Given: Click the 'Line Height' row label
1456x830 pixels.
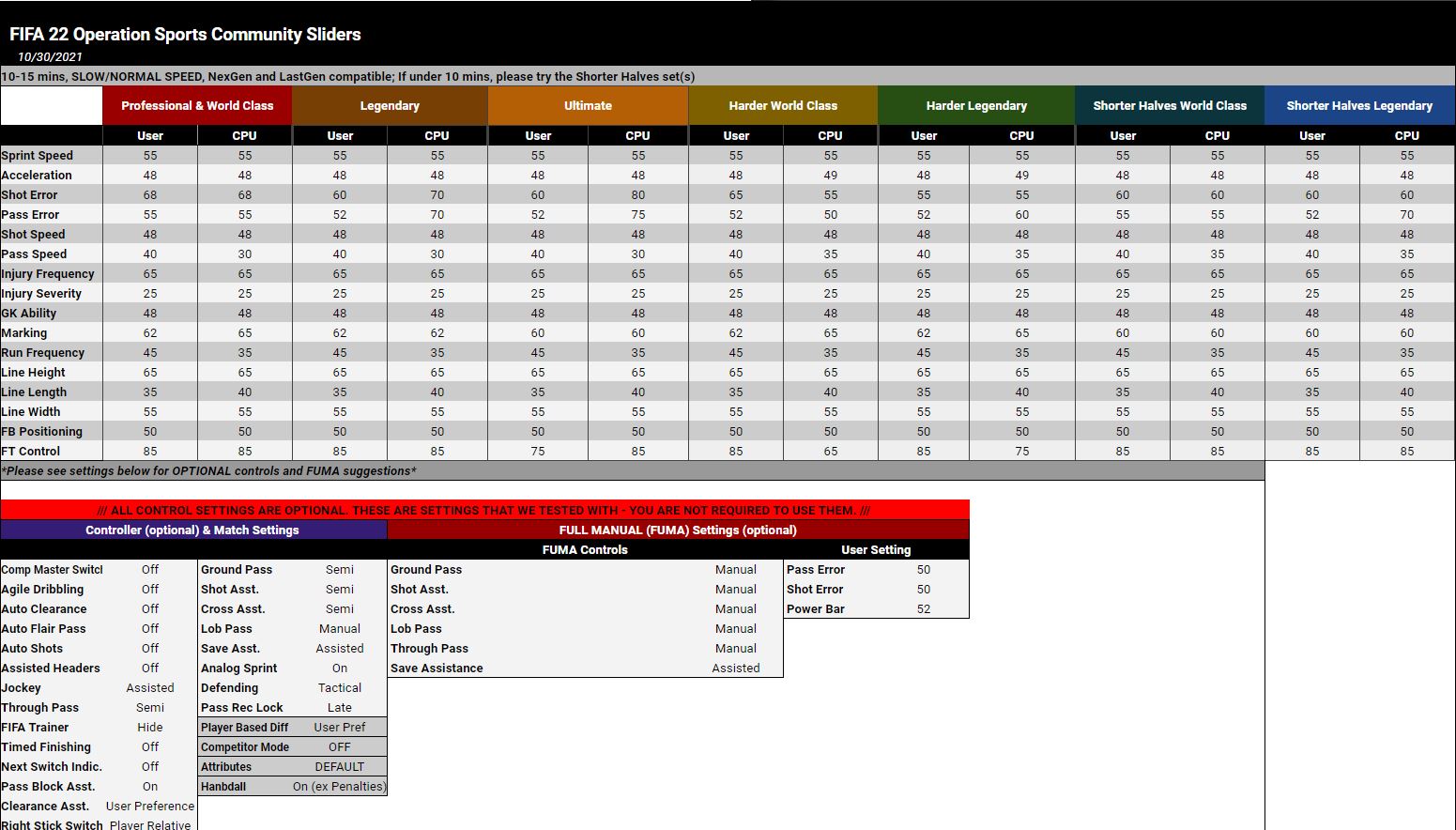Looking at the screenshot, I should (34, 373).
